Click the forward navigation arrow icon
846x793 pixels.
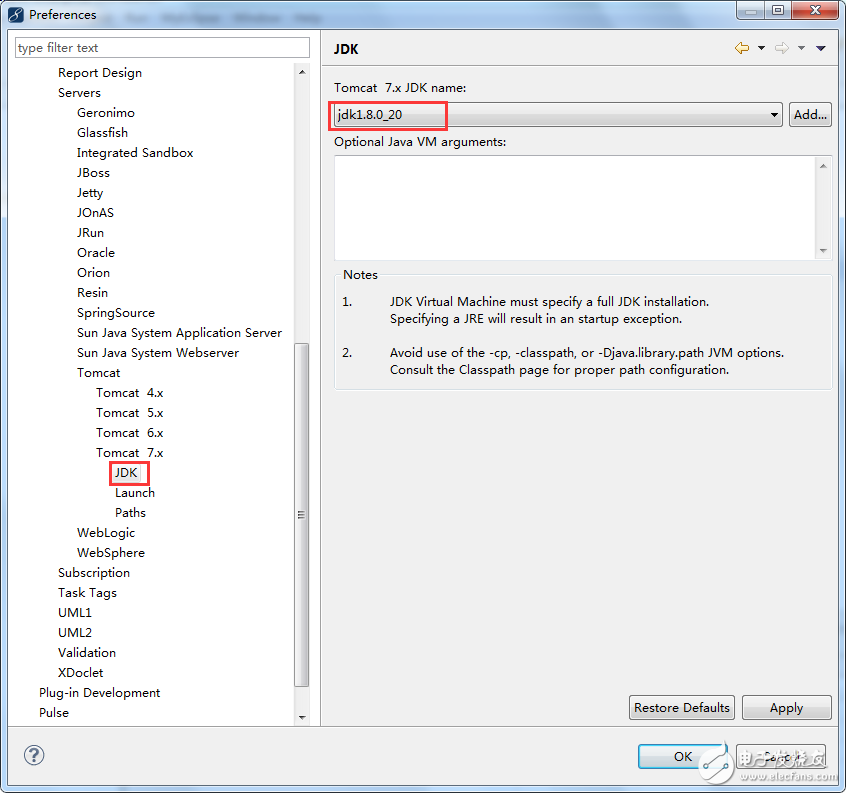tap(782, 48)
